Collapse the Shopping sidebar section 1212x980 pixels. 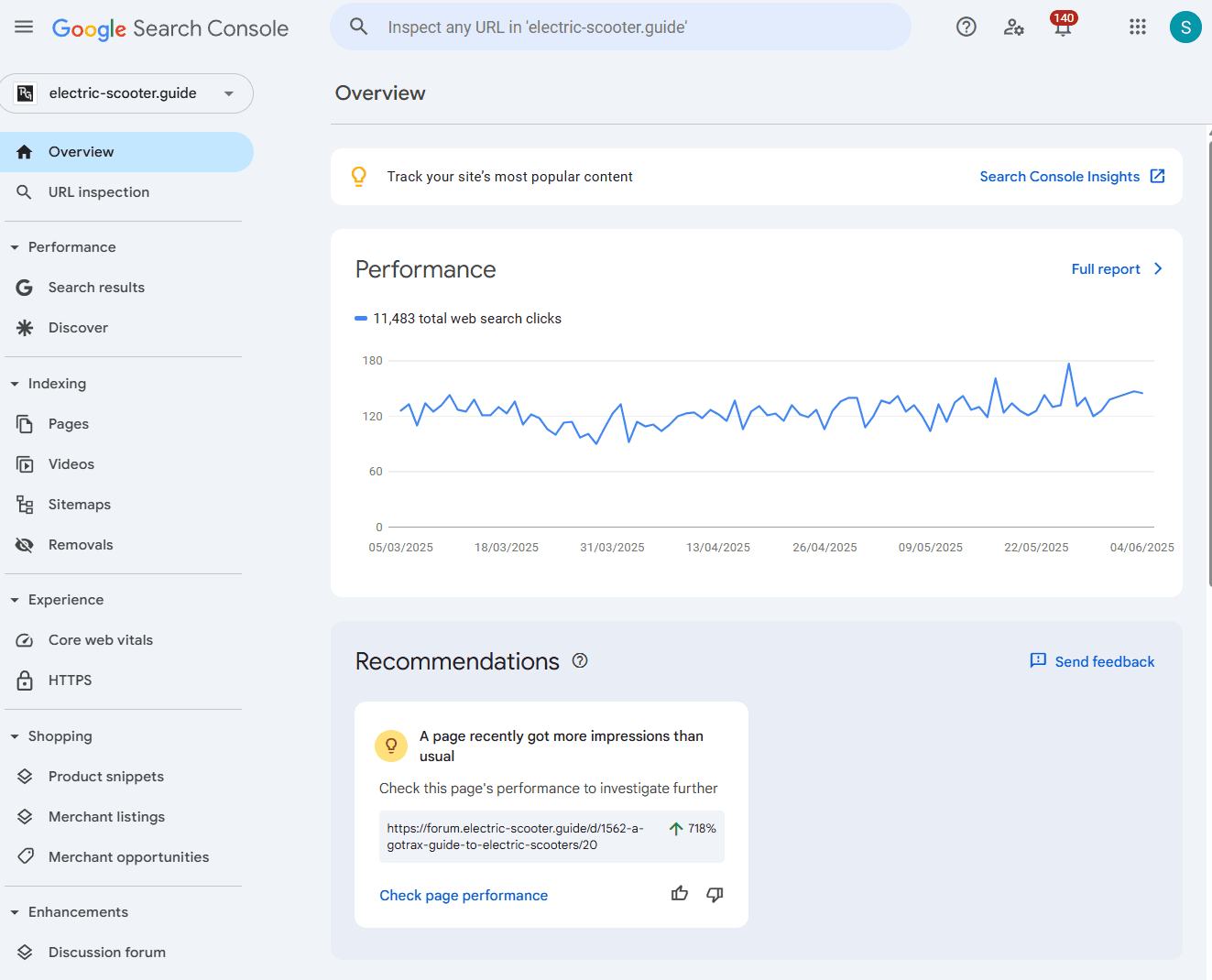click(x=15, y=736)
